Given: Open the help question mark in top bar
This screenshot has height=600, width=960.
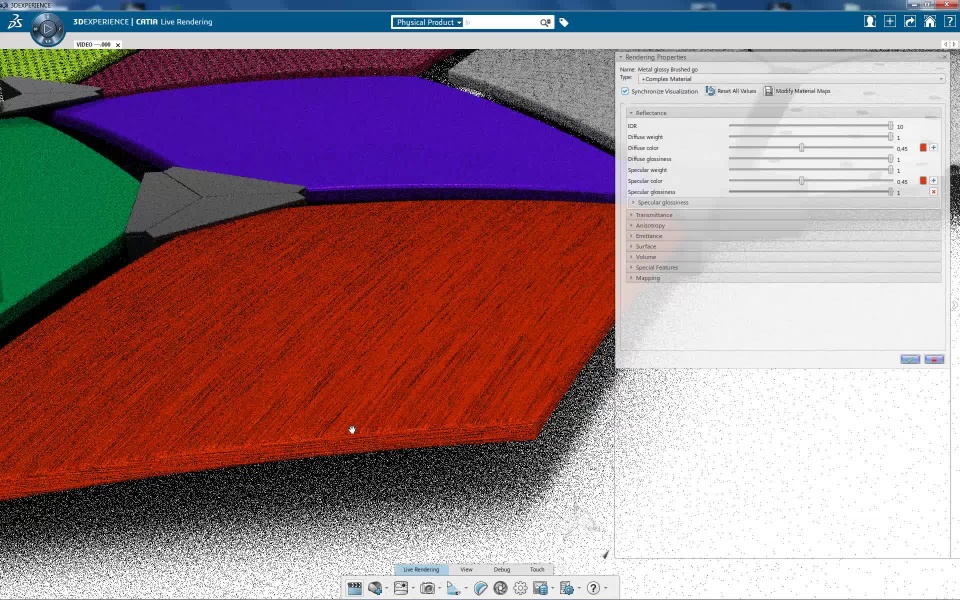Looking at the screenshot, I should [949, 21].
